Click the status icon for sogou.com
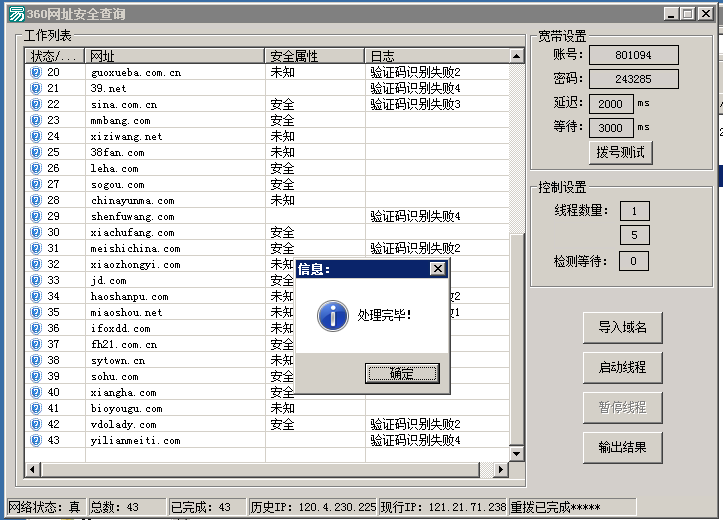Image resolution: width=723 pixels, height=520 pixels. click(x=36, y=184)
